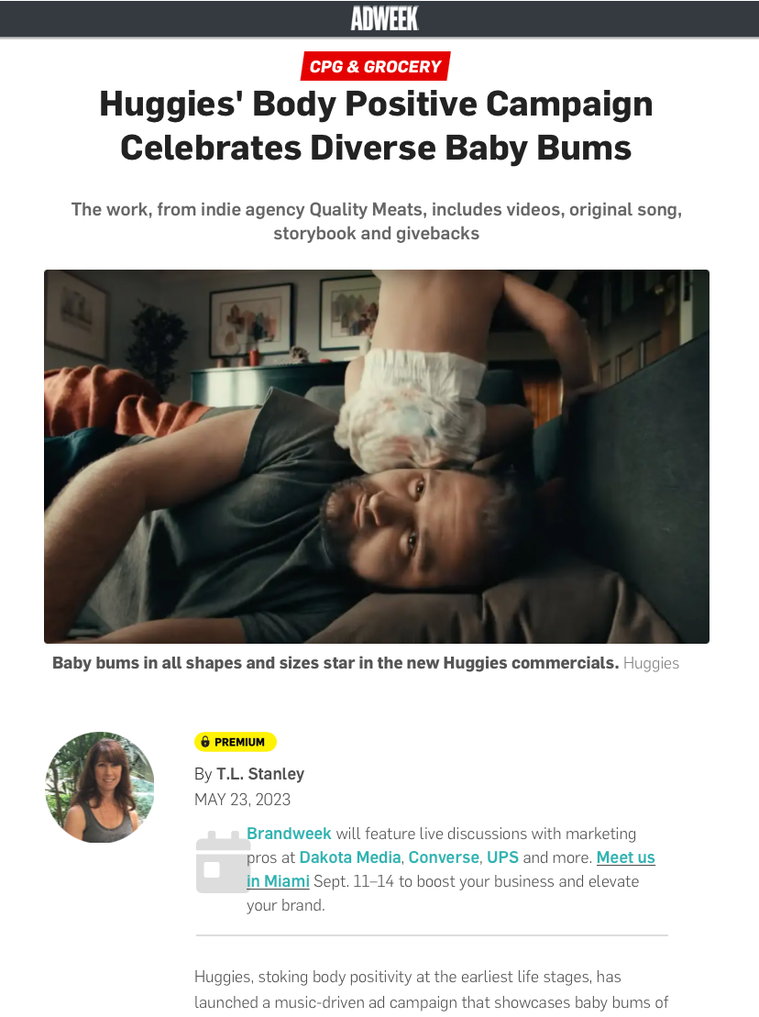The image size is (759, 1017).
Task: Open the Brandweek link
Action: 289,833
